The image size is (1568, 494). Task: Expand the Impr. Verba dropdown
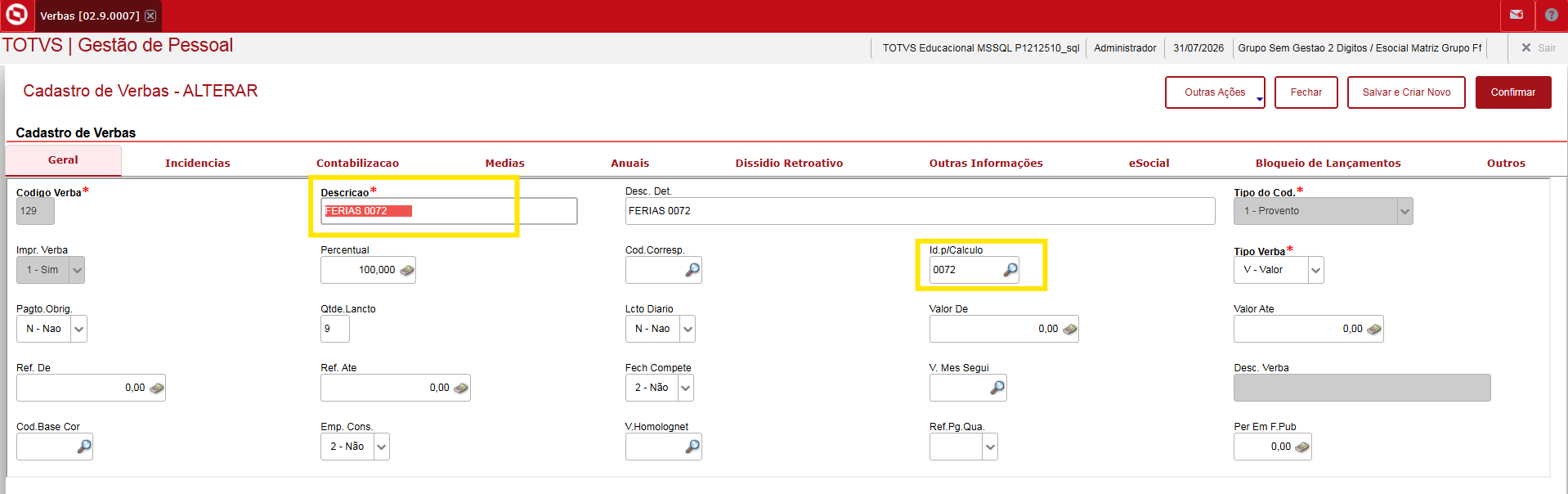(77, 270)
